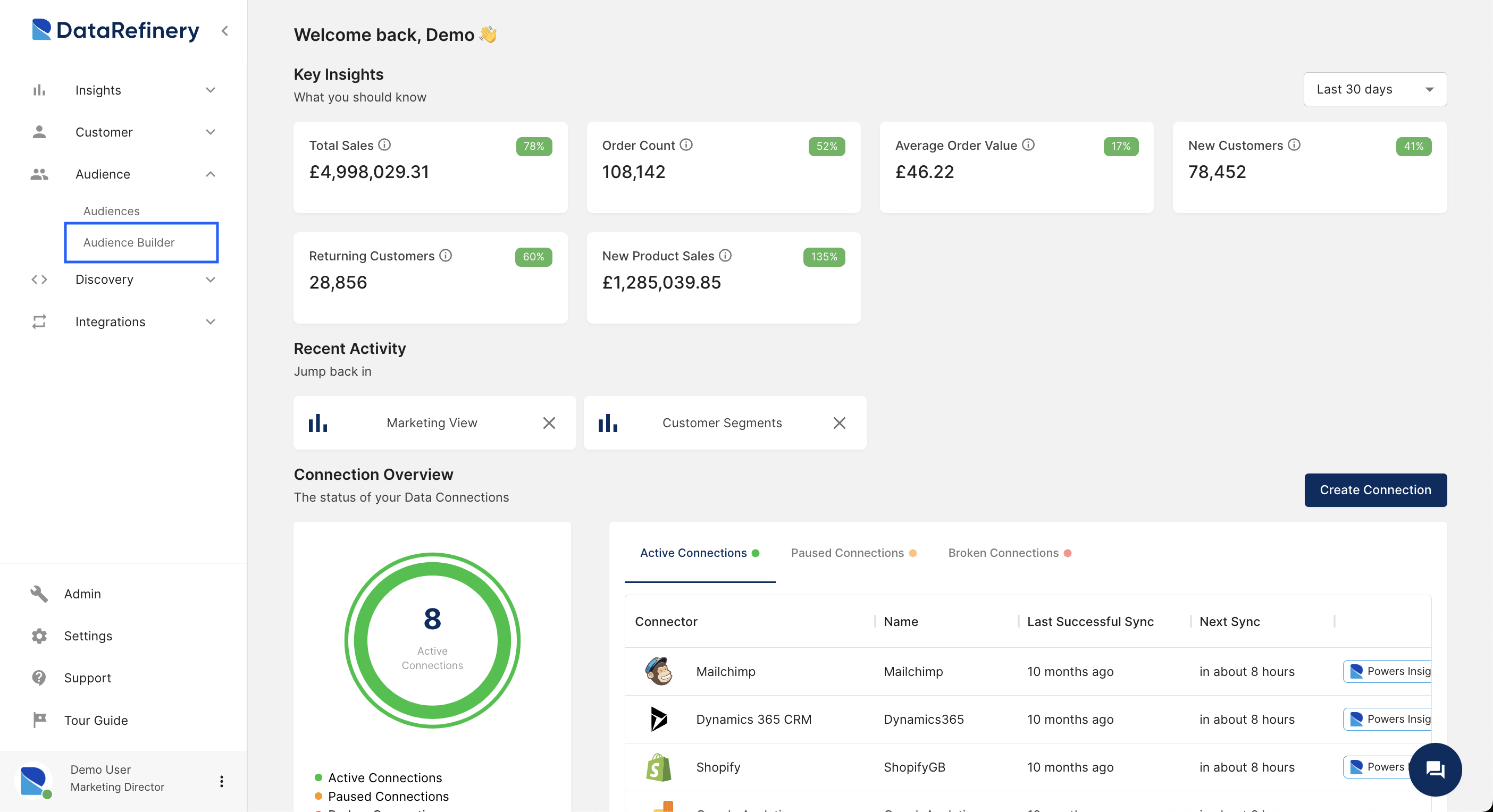This screenshot has width=1493, height=812.
Task: Click the Order Count info icon
Action: [686, 145]
